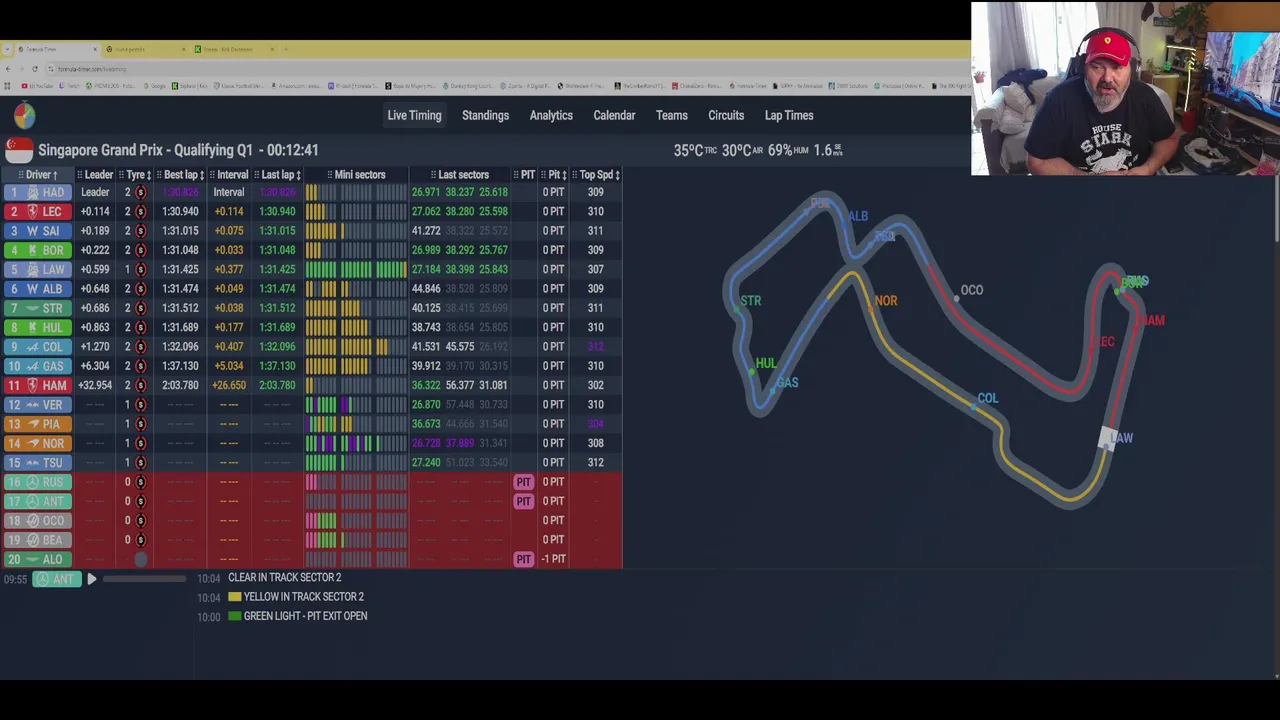Click 'CLEAR IN TRACK SECTOR 2' message
Viewport: 1280px width, 720px height.
coord(285,578)
